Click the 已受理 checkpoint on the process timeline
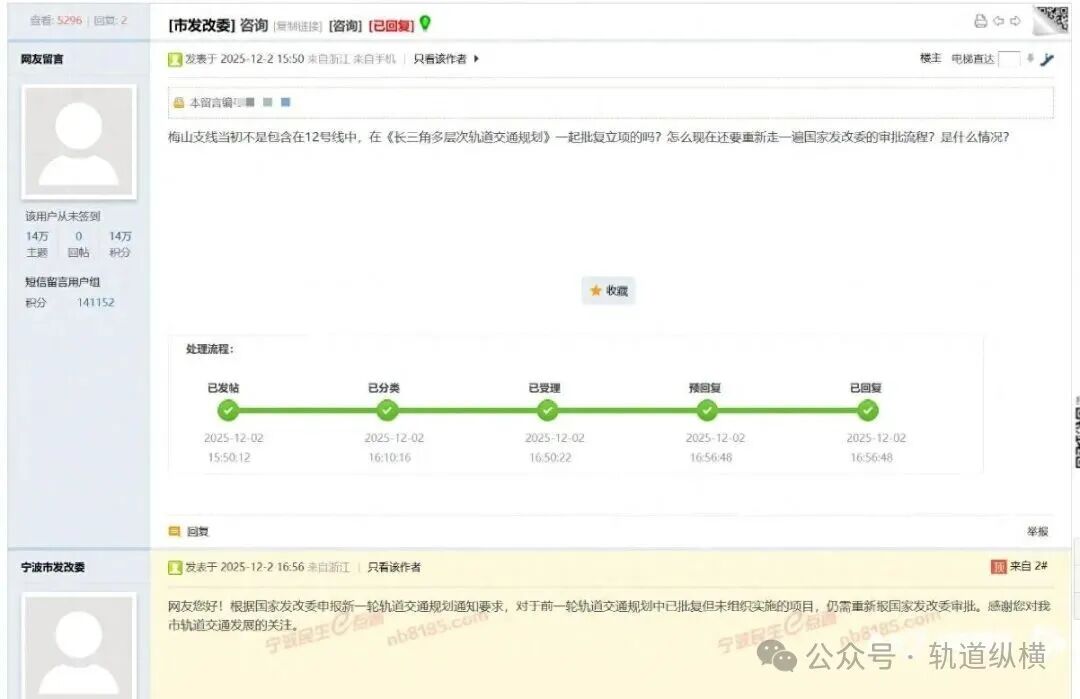 [x=547, y=410]
